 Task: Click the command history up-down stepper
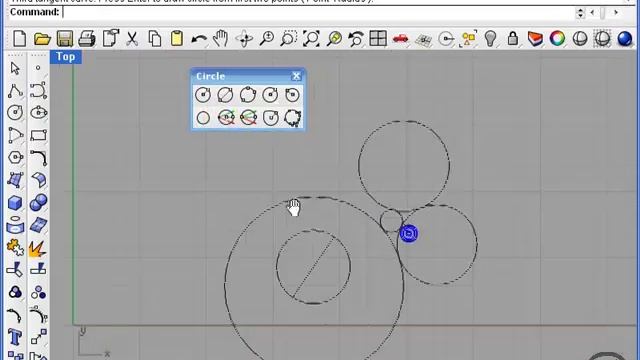pos(580,13)
